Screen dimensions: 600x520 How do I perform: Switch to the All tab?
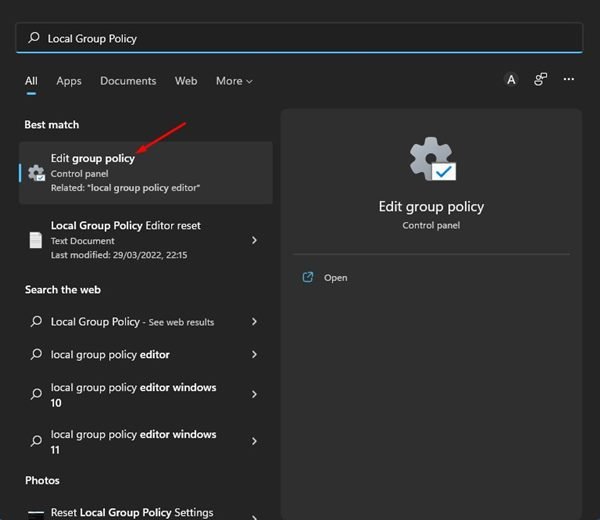pos(31,81)
